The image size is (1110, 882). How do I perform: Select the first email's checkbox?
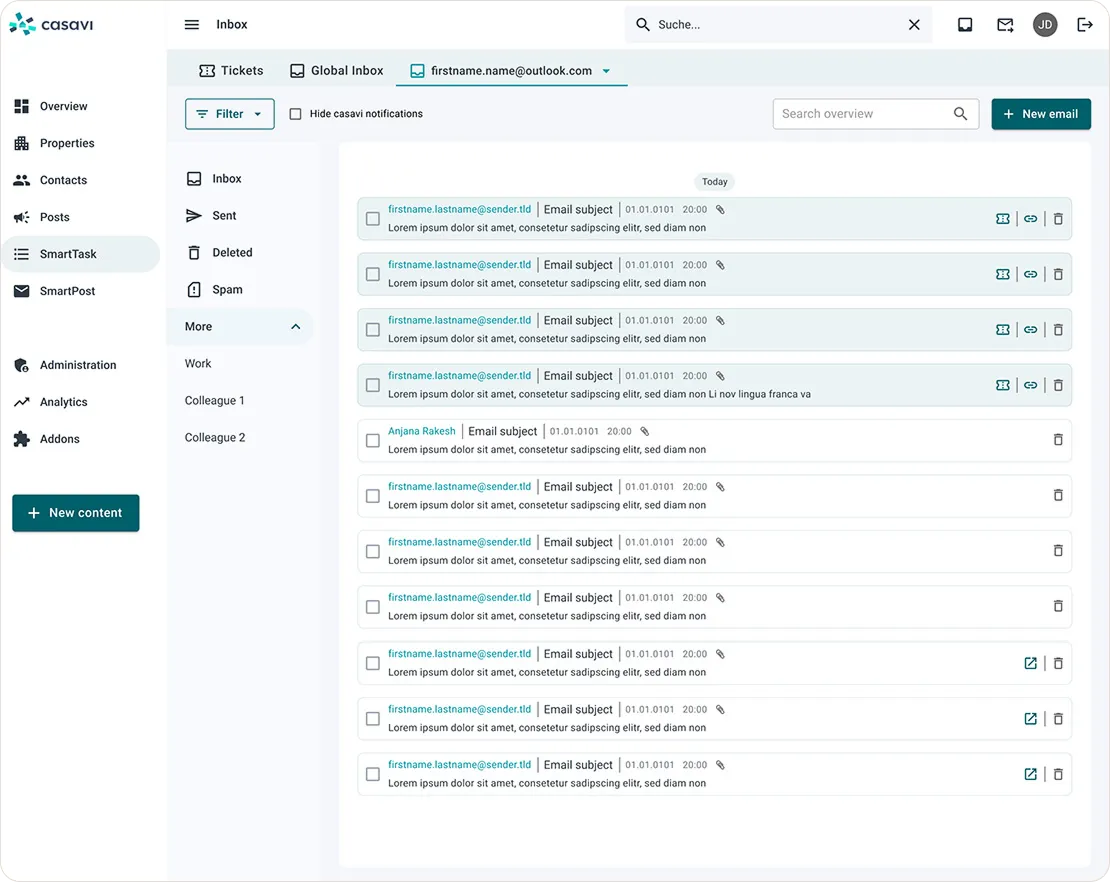click(373, 219)
